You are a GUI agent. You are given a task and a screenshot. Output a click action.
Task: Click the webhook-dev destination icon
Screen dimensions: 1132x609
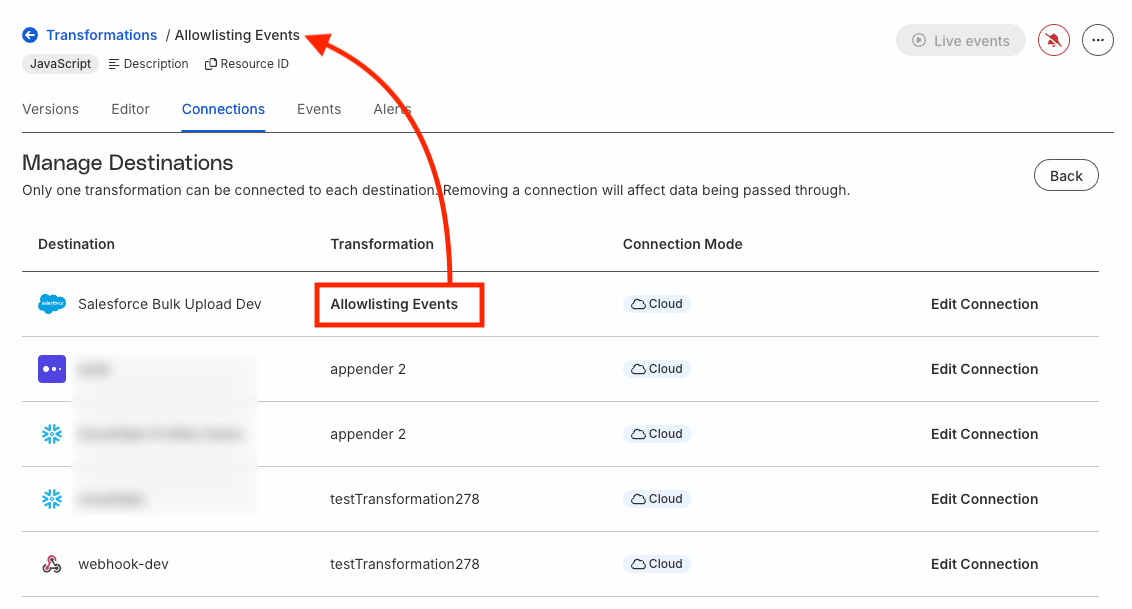click(52, 564)
